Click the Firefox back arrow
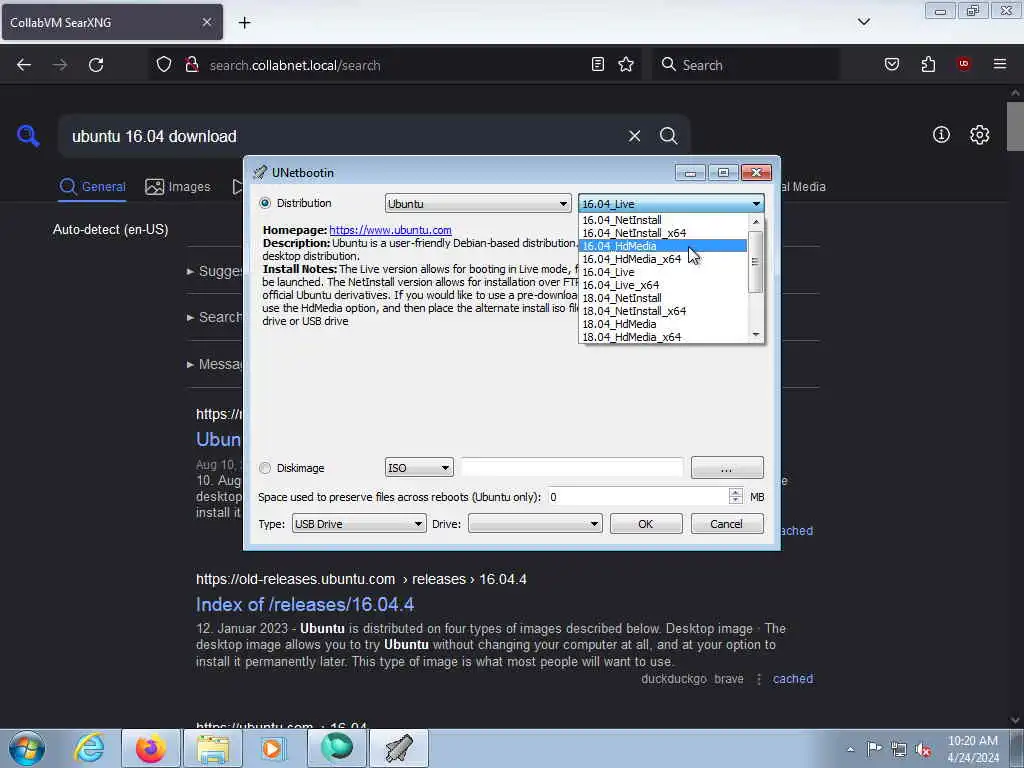 click(x=24, y=65)
